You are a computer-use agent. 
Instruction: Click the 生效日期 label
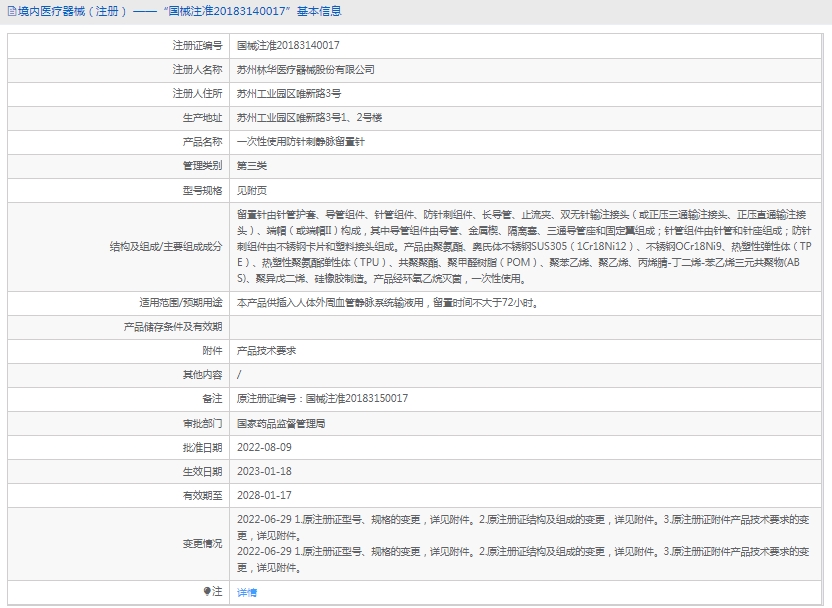click(202, 471)
